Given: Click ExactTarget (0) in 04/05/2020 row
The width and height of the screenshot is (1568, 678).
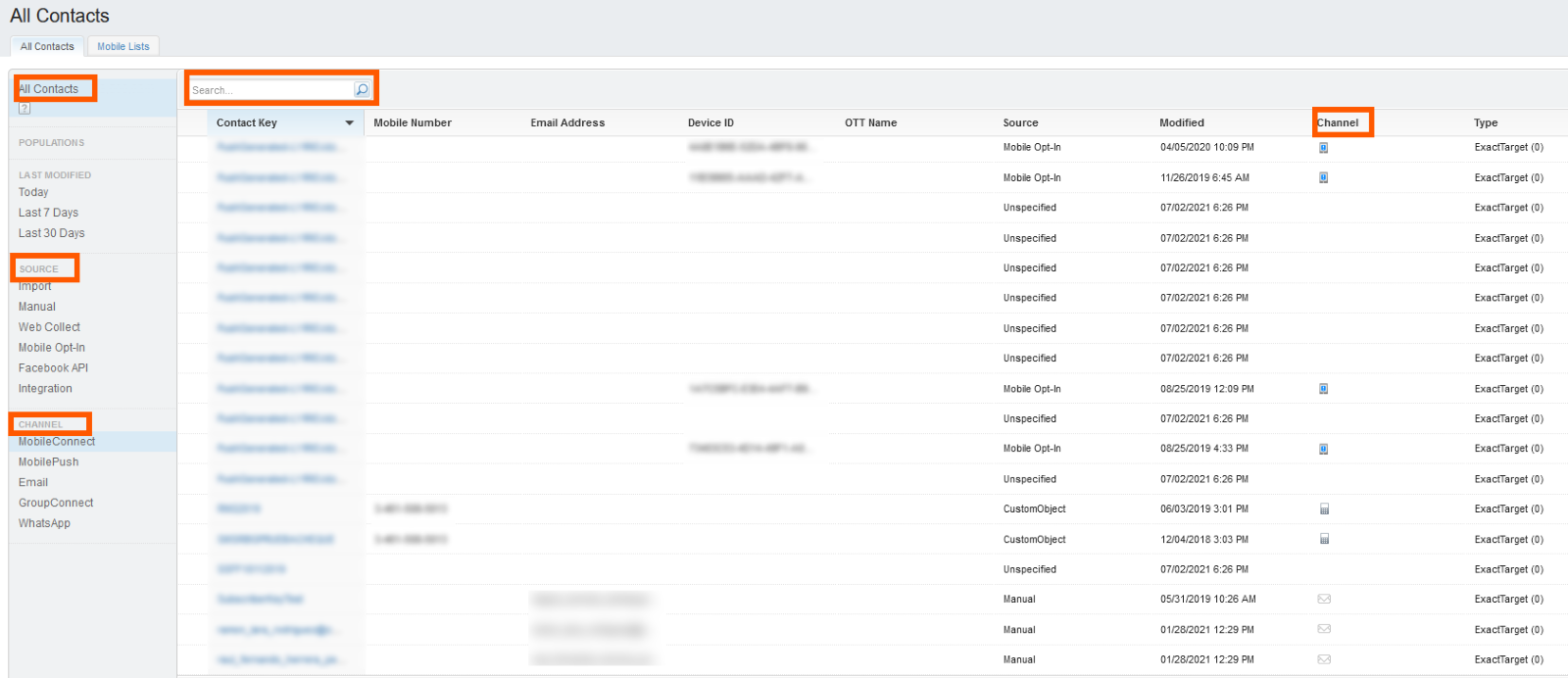Looking at the screenshot, I should tap(1508, 148).
